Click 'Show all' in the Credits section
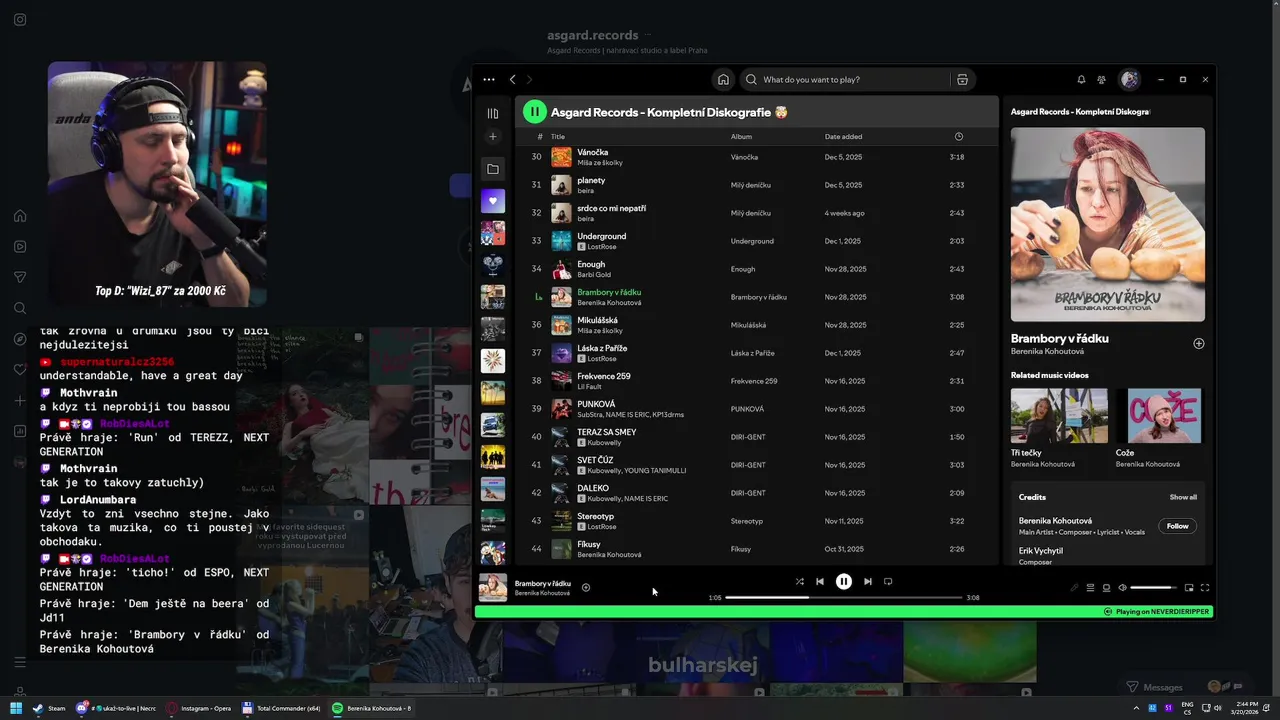Image resolution: width=1280 pixels, height=720 pixels. (1183, 497)
